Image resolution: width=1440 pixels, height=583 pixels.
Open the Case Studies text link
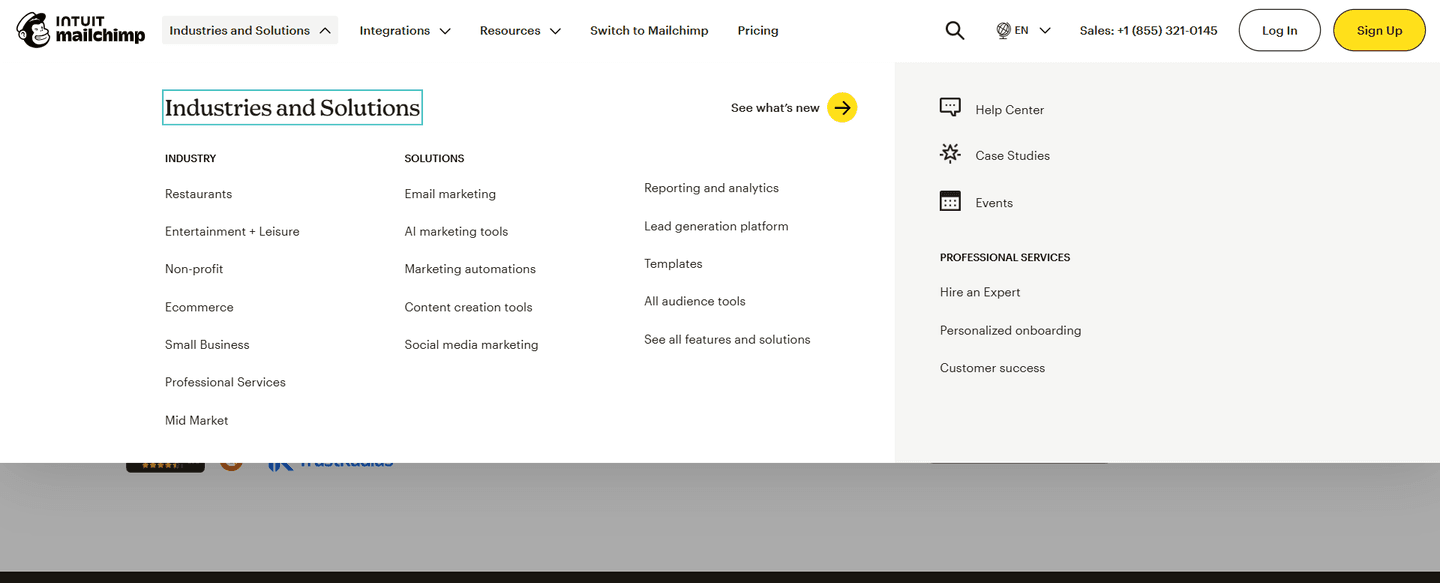pos(1012,155)
